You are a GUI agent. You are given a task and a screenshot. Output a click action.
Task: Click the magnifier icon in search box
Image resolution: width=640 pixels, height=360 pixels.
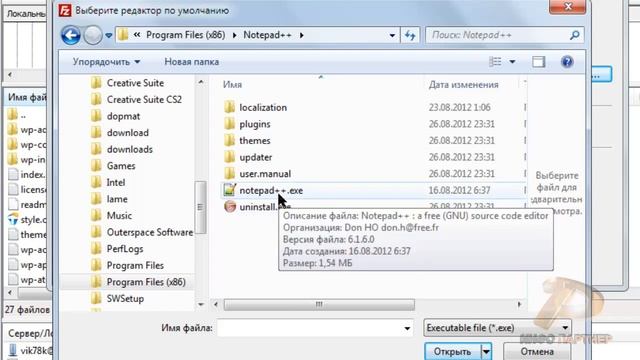click(575, 36)
